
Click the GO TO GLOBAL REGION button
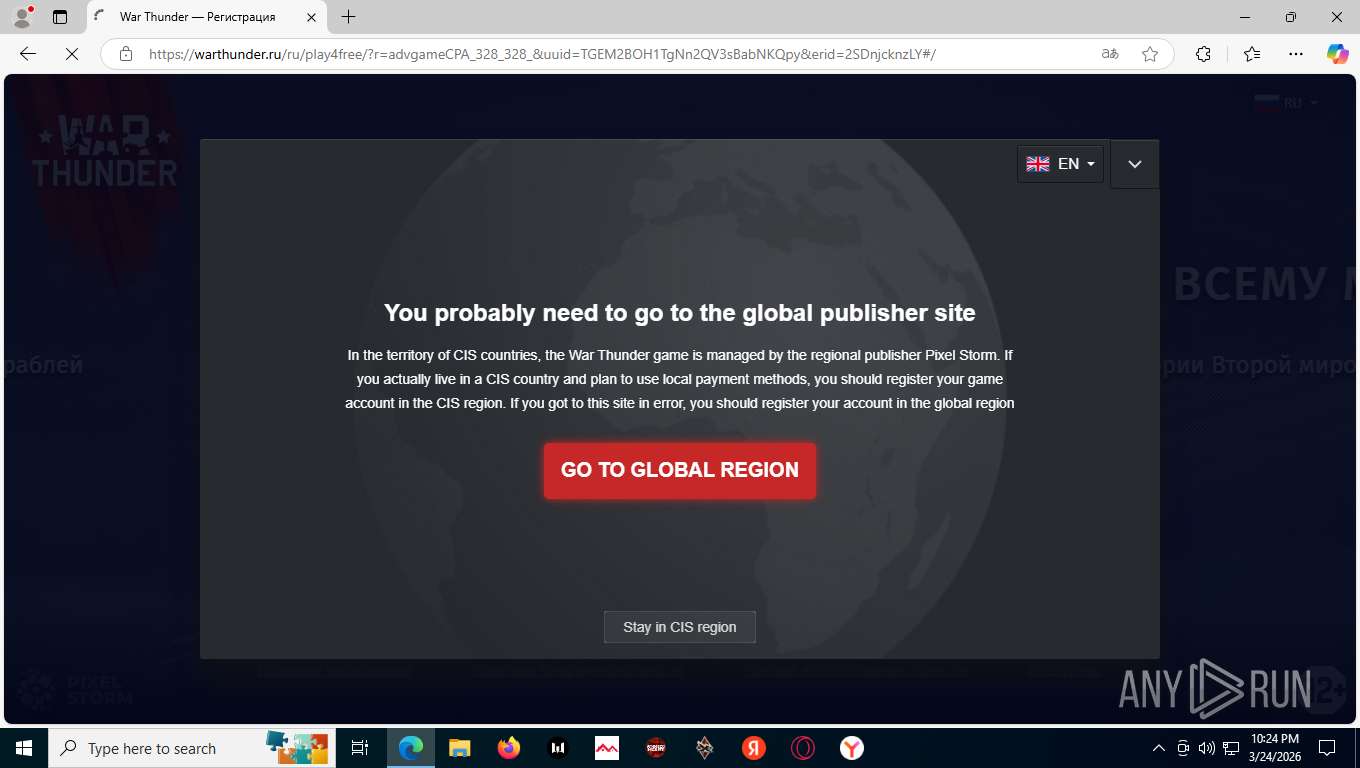680,470
